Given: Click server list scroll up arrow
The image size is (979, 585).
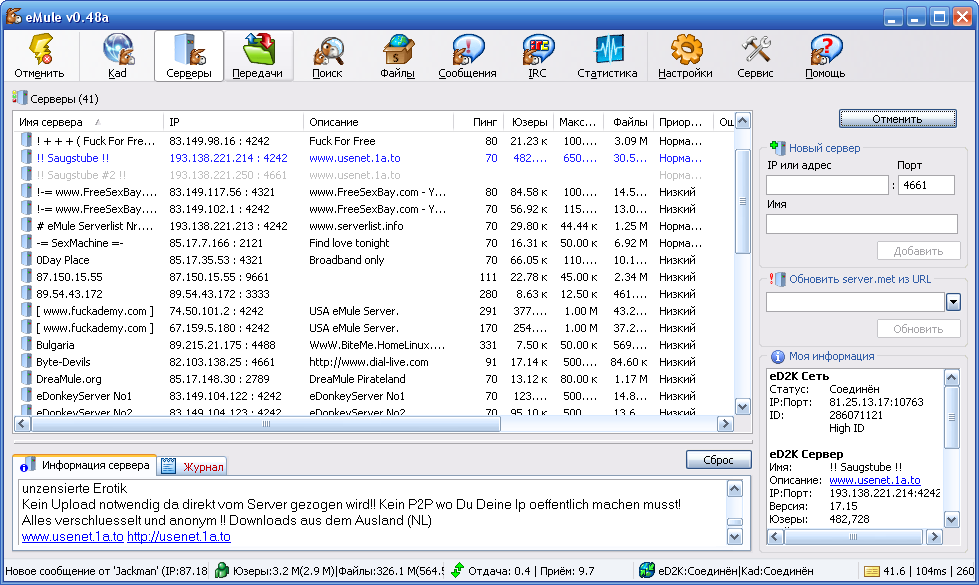Looking at the screenshot, I should point(742,121).
